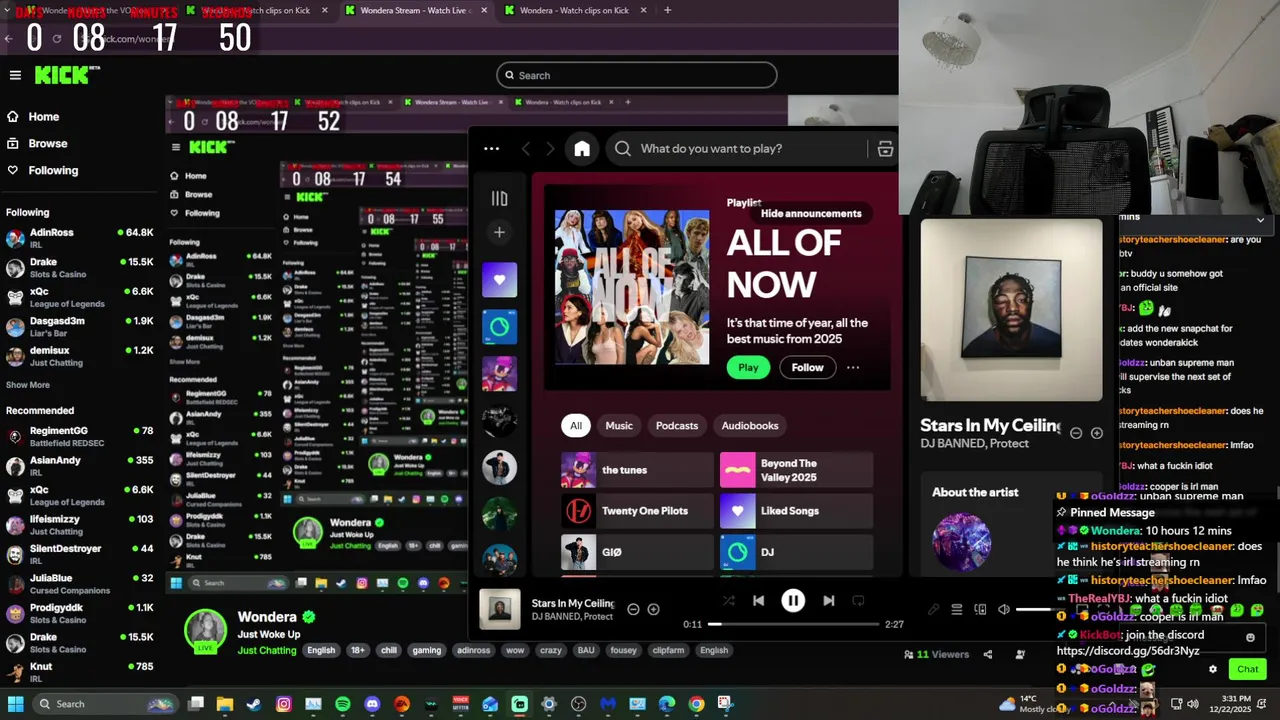Go forward in Spotify navigation

550,149
